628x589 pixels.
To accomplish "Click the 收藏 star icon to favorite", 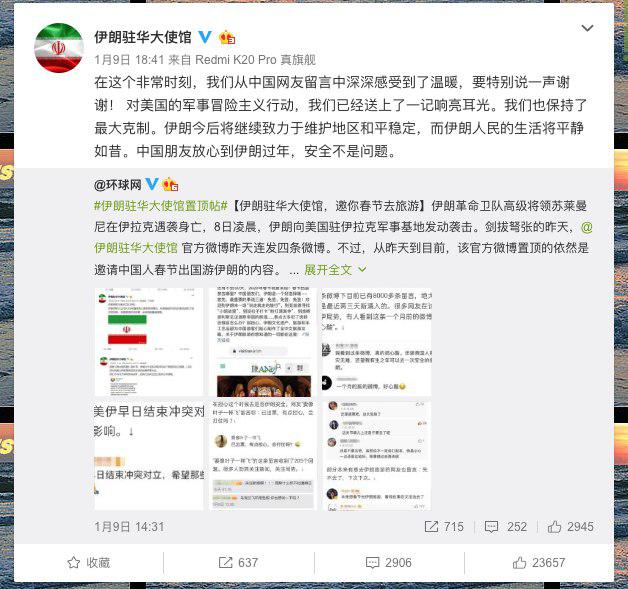I will [x=74, y=563].
